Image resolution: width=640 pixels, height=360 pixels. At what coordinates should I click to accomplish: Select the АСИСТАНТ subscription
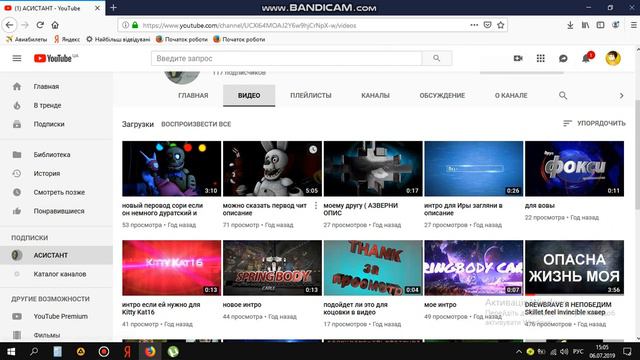[x=56, y=255]
